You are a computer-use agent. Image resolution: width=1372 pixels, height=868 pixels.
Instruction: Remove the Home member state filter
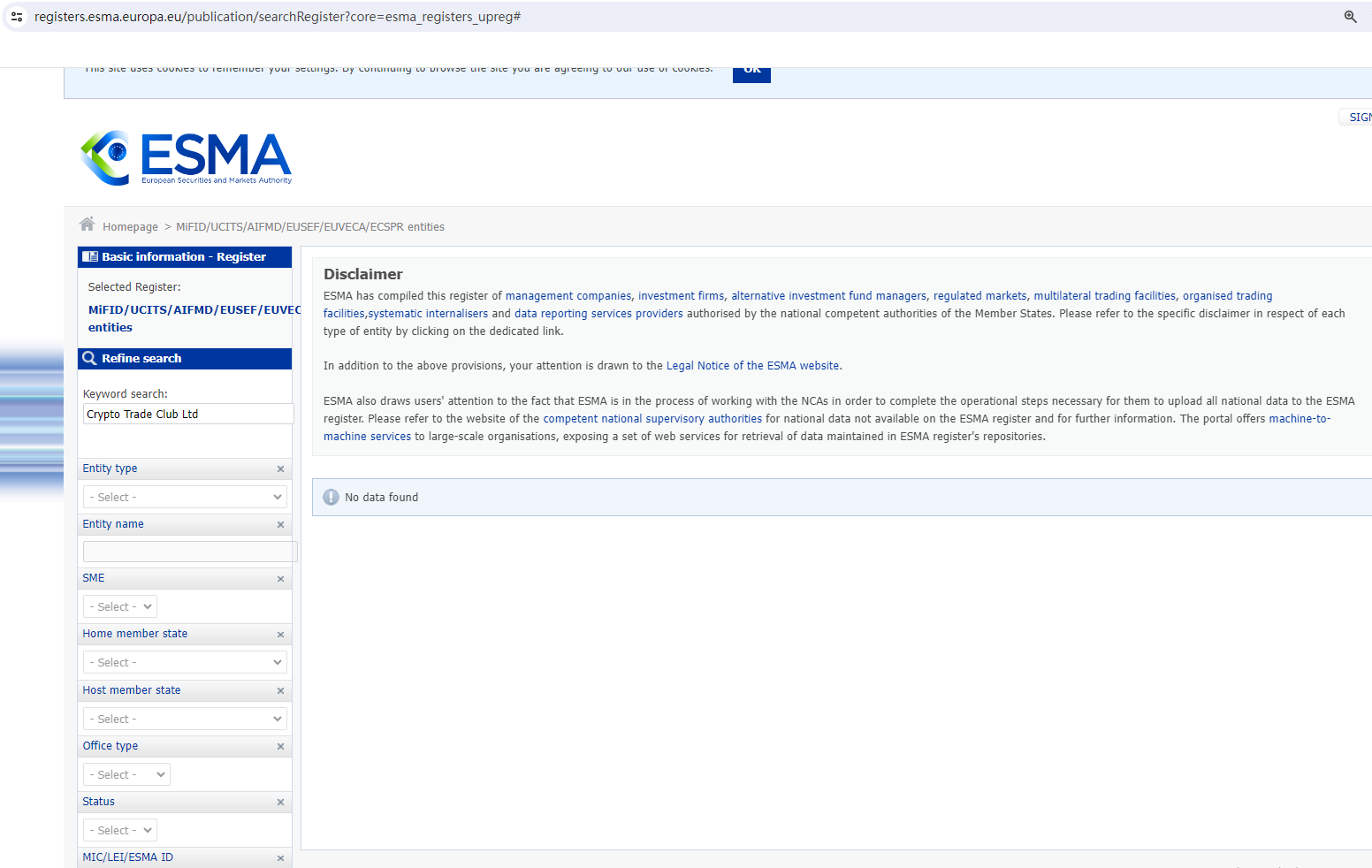(280, 635)
